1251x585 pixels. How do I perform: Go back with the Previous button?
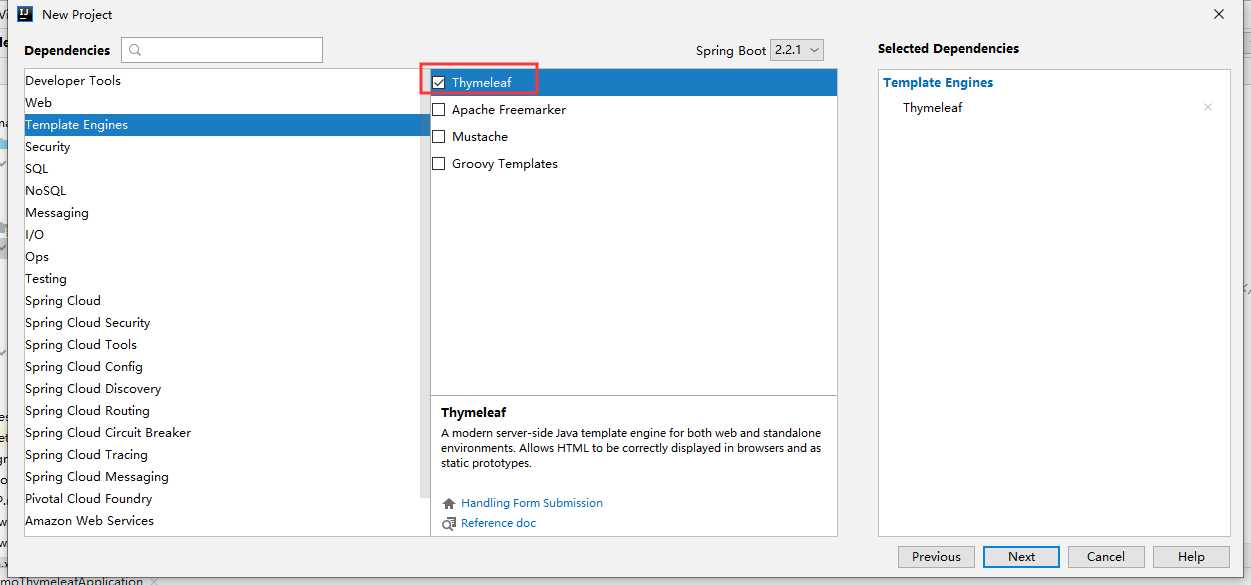[936, 557]
